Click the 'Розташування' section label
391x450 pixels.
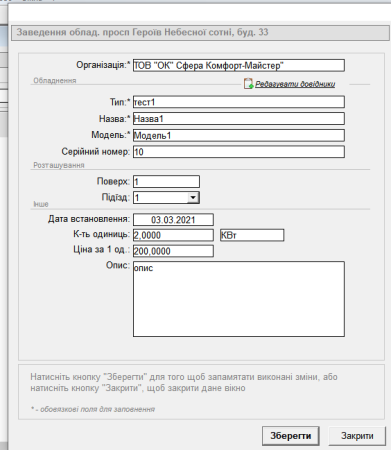pos(59,165)
